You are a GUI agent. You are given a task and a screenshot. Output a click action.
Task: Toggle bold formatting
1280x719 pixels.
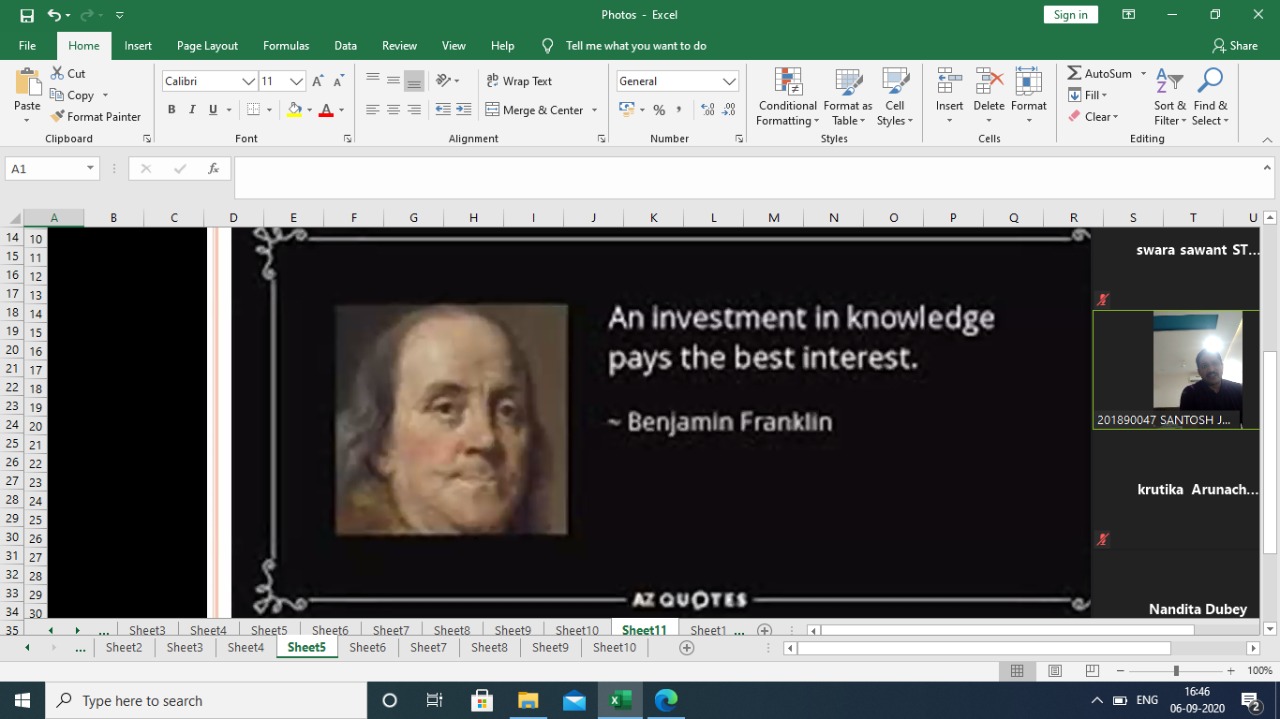pyautogui.click(x=171, y=110)
